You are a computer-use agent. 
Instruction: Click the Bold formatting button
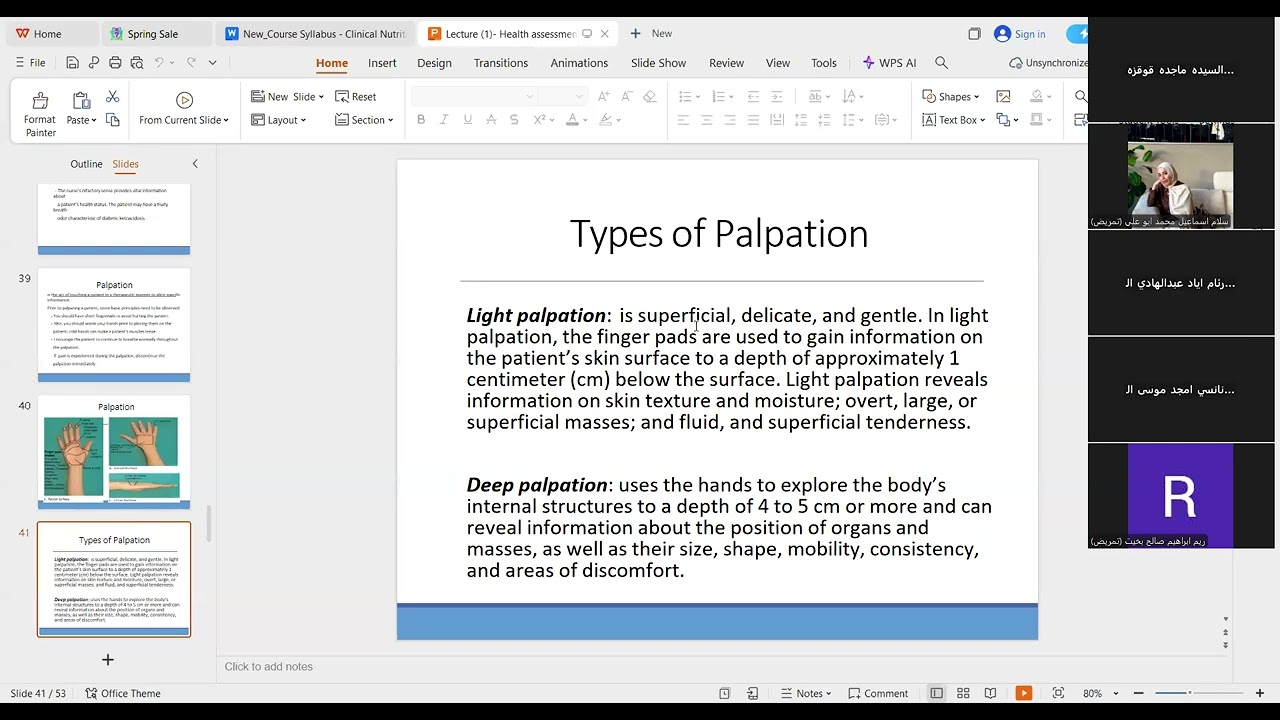pos(421,120)
